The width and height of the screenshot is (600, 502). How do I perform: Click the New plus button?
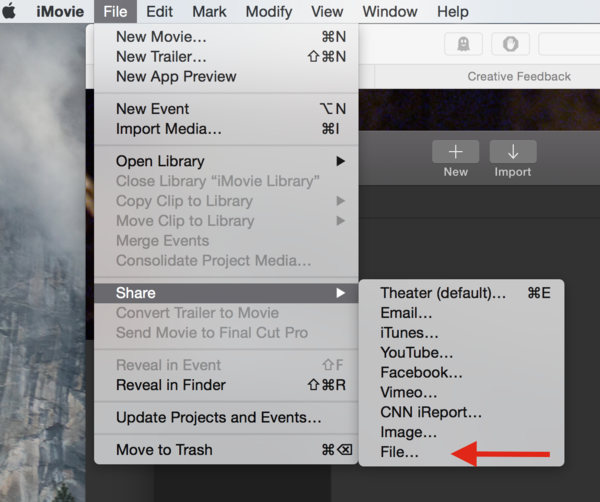coord(455,152)
